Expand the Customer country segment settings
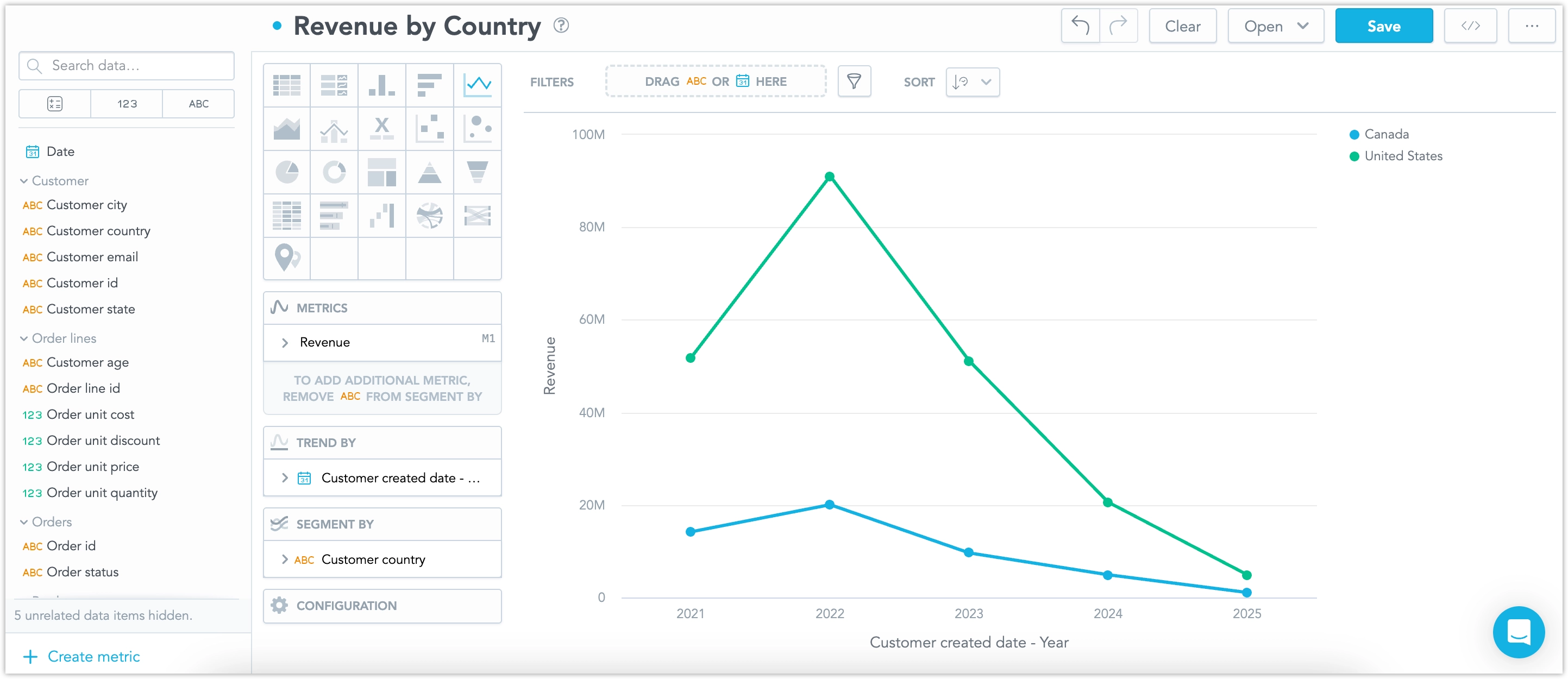Image resolution: width=1568 pixels, height=679 pixels. [x=285, y=559]
